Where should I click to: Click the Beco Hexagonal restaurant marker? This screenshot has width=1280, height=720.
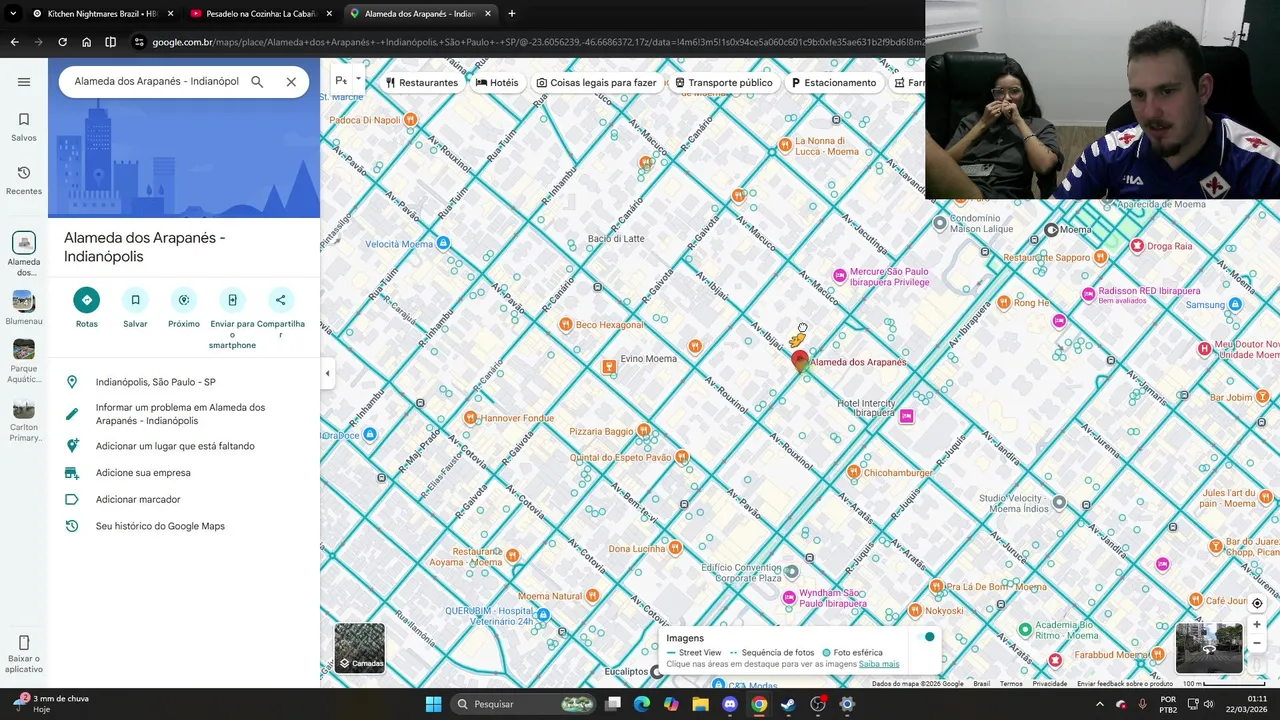click(x=566, y=325)
